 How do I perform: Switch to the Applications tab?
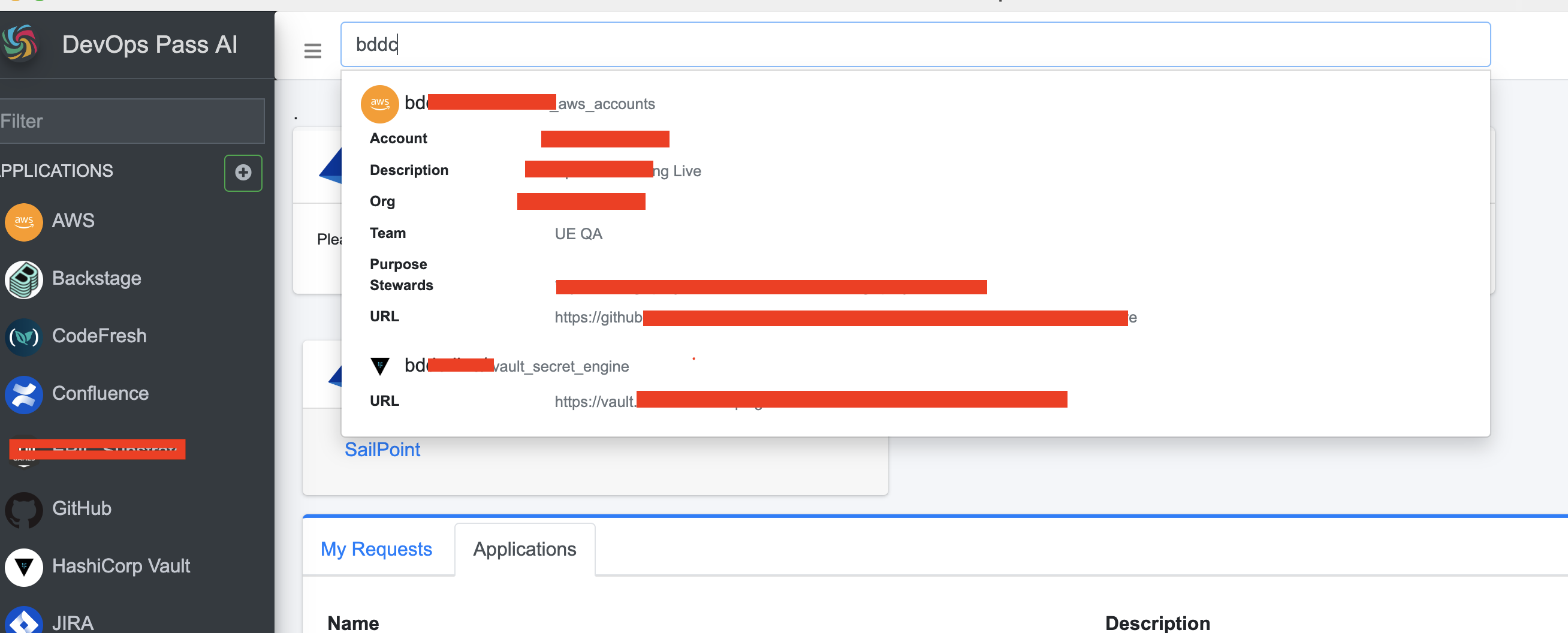point(524,548)
